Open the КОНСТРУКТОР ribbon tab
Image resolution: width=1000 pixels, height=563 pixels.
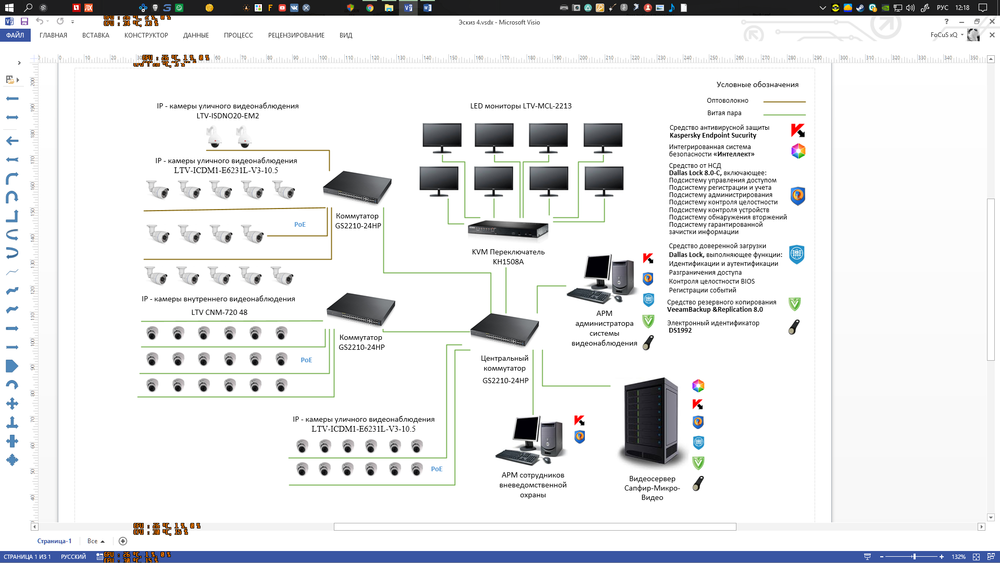click(x=146, y=35)
